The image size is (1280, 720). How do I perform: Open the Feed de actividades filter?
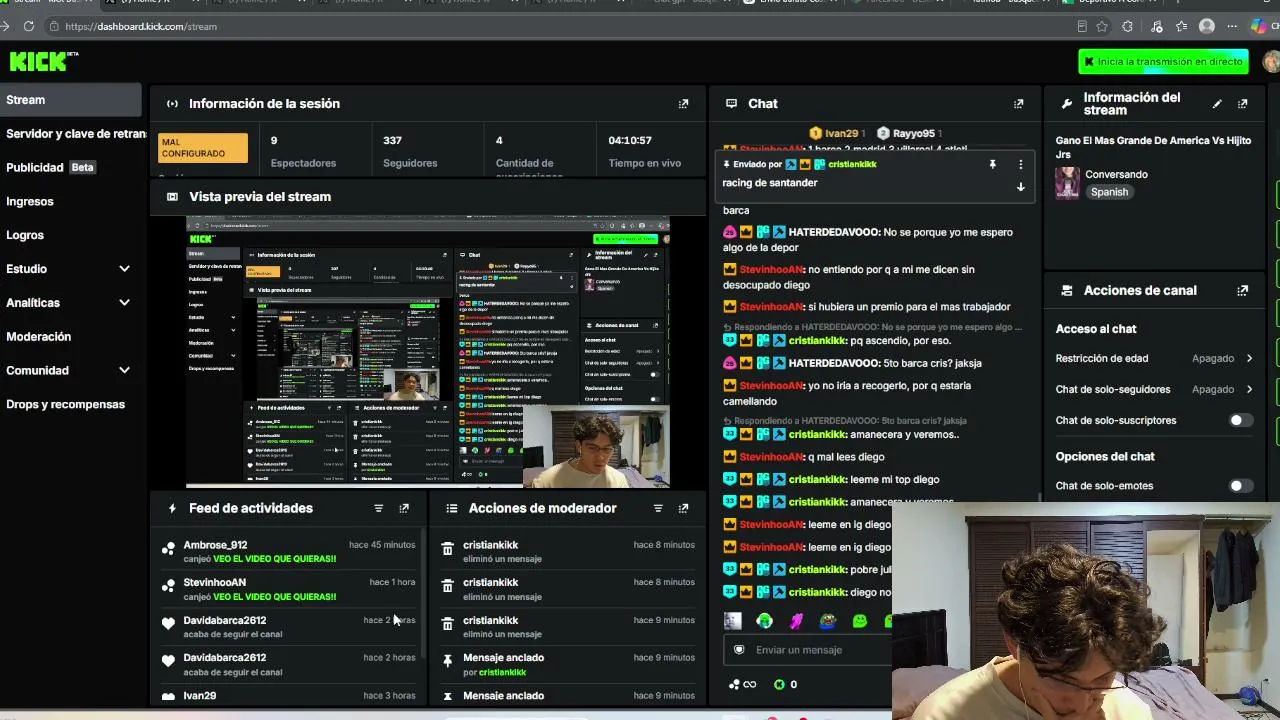pos(379,509)
